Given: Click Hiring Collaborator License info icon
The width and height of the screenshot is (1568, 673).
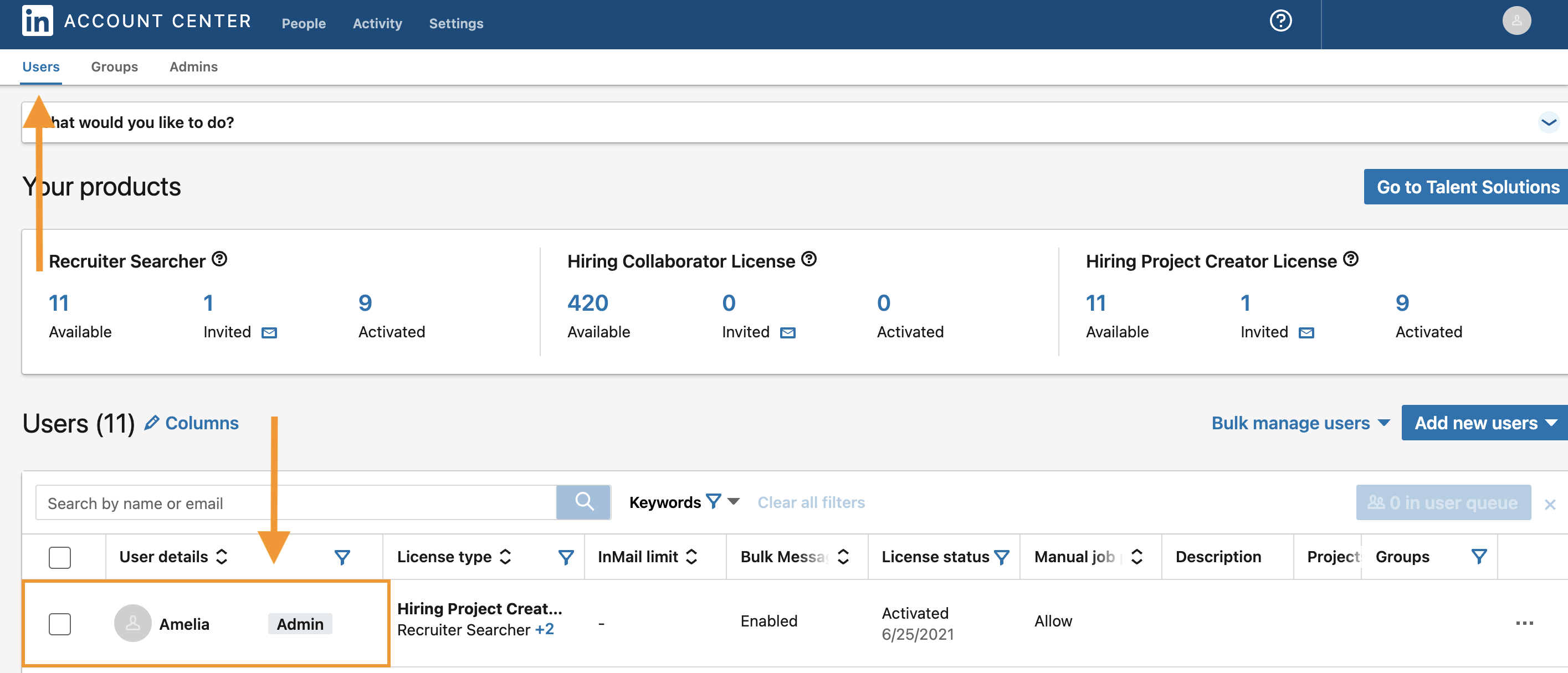Looking at the screenshot, I should [808, 259].
